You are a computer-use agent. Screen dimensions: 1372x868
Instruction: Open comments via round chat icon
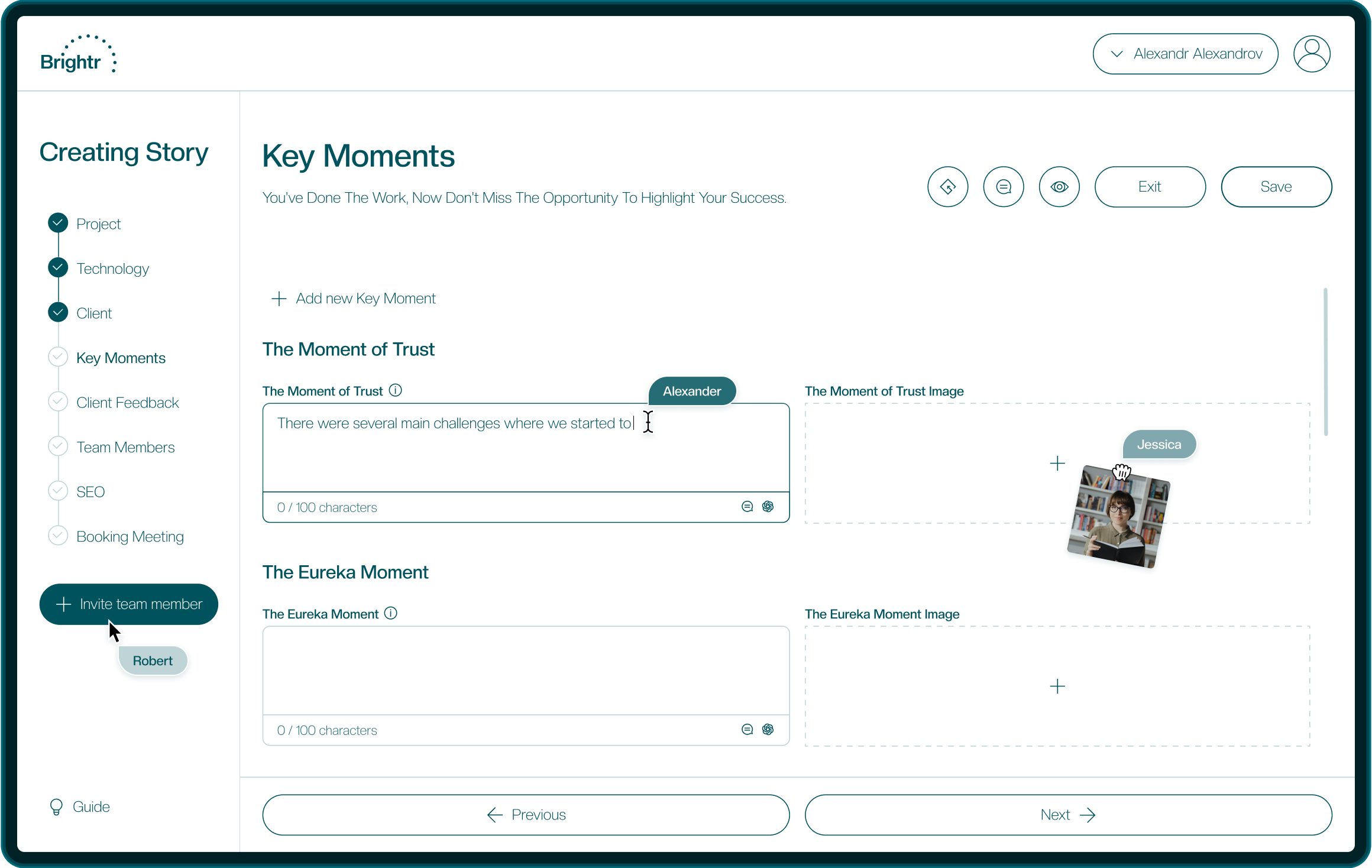1003,187
